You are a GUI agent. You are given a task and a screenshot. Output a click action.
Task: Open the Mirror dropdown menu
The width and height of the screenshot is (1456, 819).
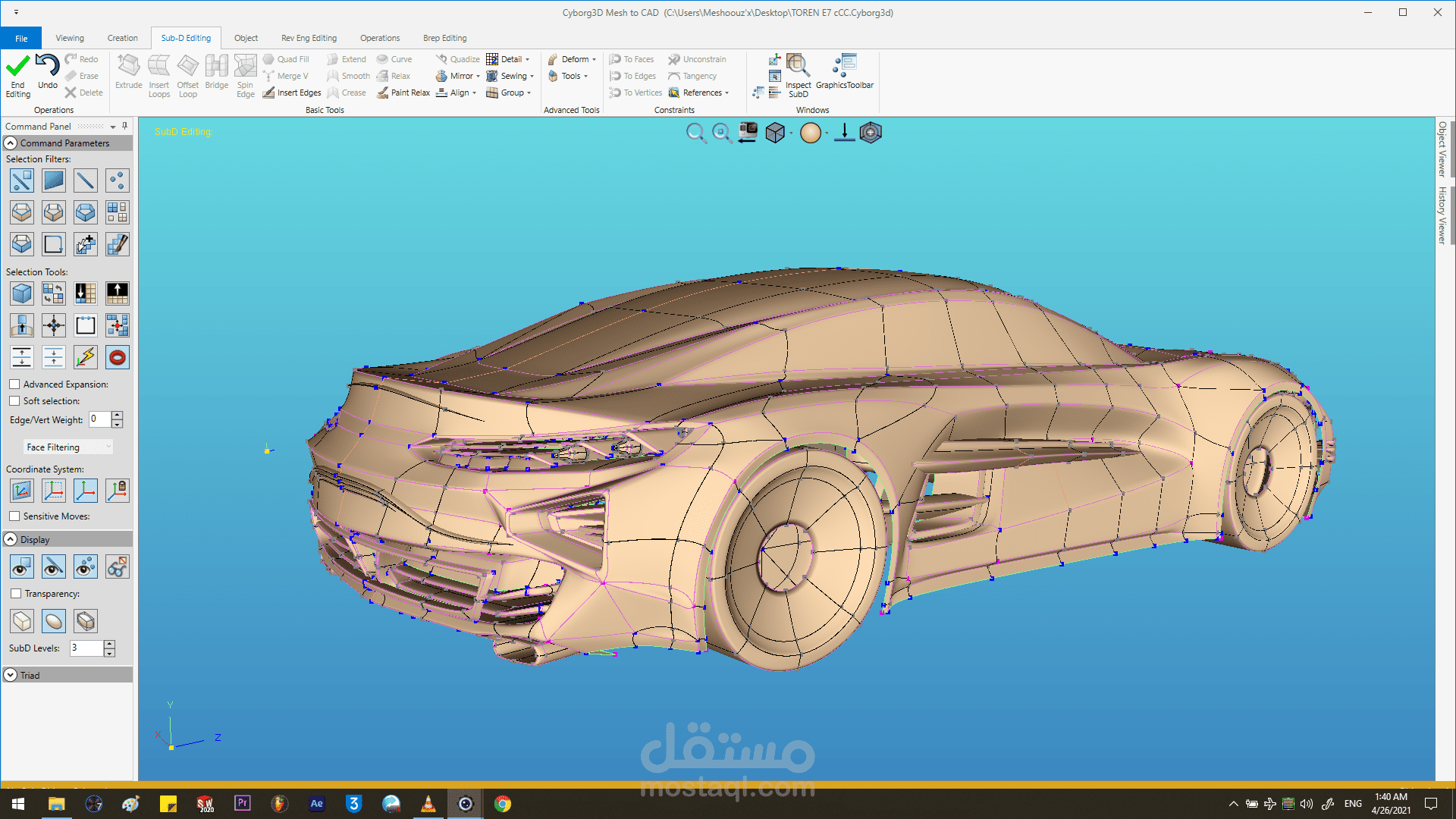pos(478,76)
